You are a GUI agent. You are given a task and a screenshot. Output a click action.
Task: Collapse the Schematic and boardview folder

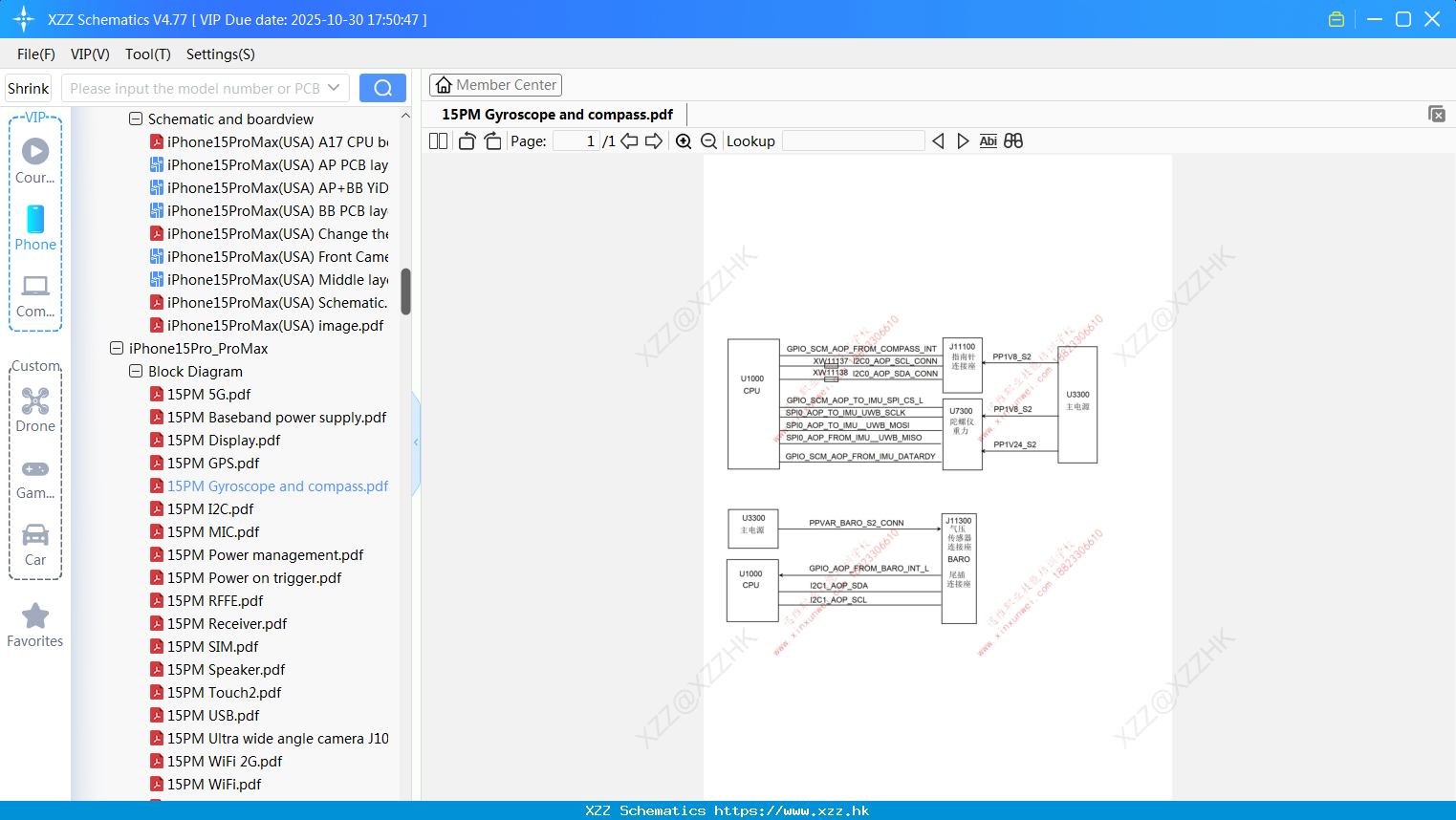pyautogui.click(x=136, y=119)
